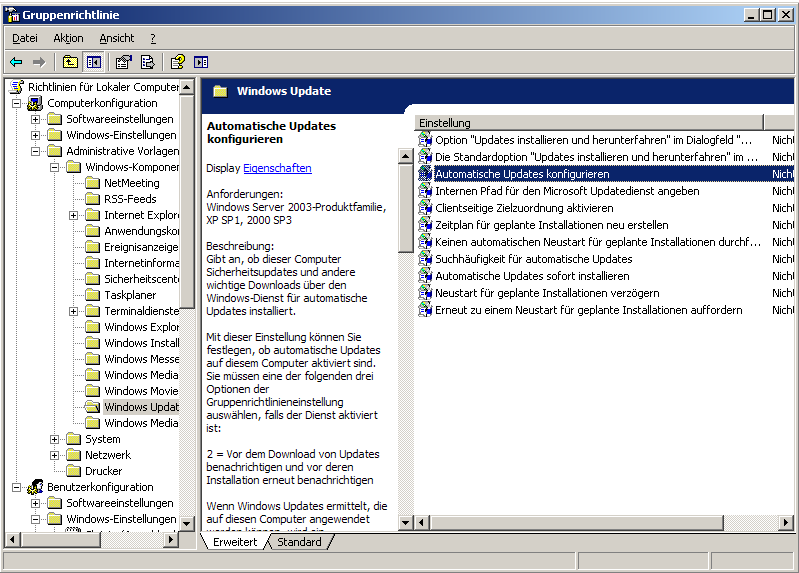Screen dimensions: 799x573
Task: Click the settings list horizontal scroll right arrow
Action: tap(786, 522)
